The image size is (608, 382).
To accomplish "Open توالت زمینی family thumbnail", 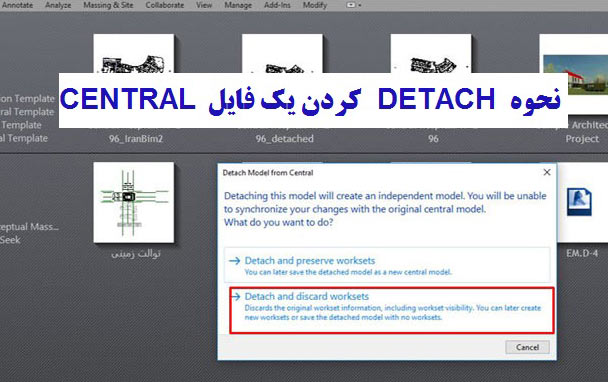I will (134, 202).
